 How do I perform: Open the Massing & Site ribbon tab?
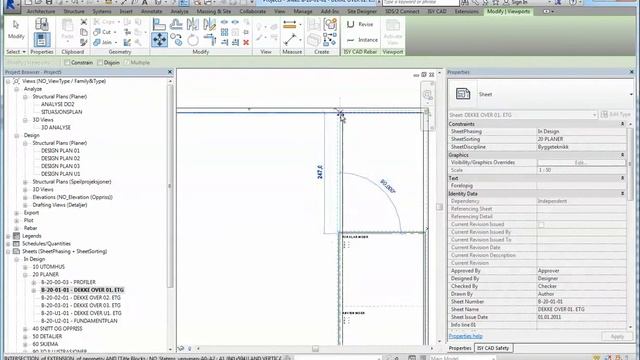point(214,11)
